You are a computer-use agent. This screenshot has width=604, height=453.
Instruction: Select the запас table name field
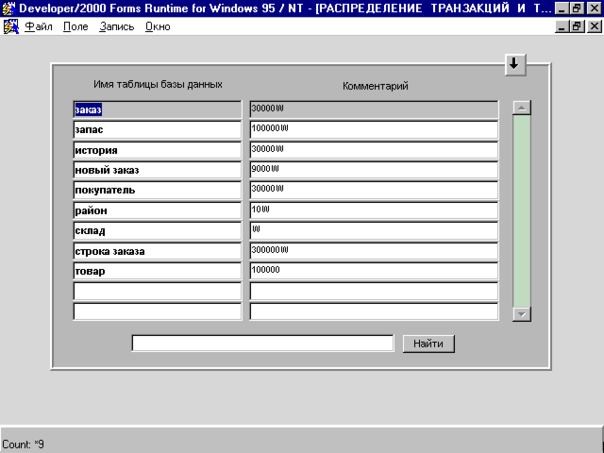tap(158, 130)
